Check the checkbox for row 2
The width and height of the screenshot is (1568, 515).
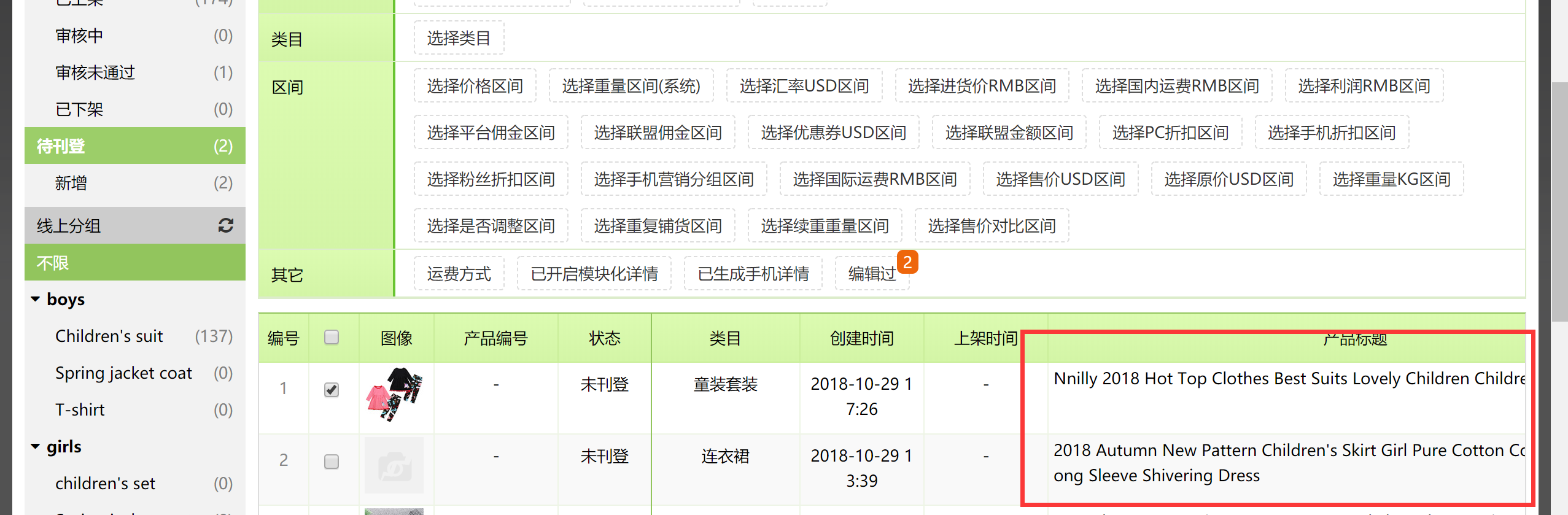point(332,461)
